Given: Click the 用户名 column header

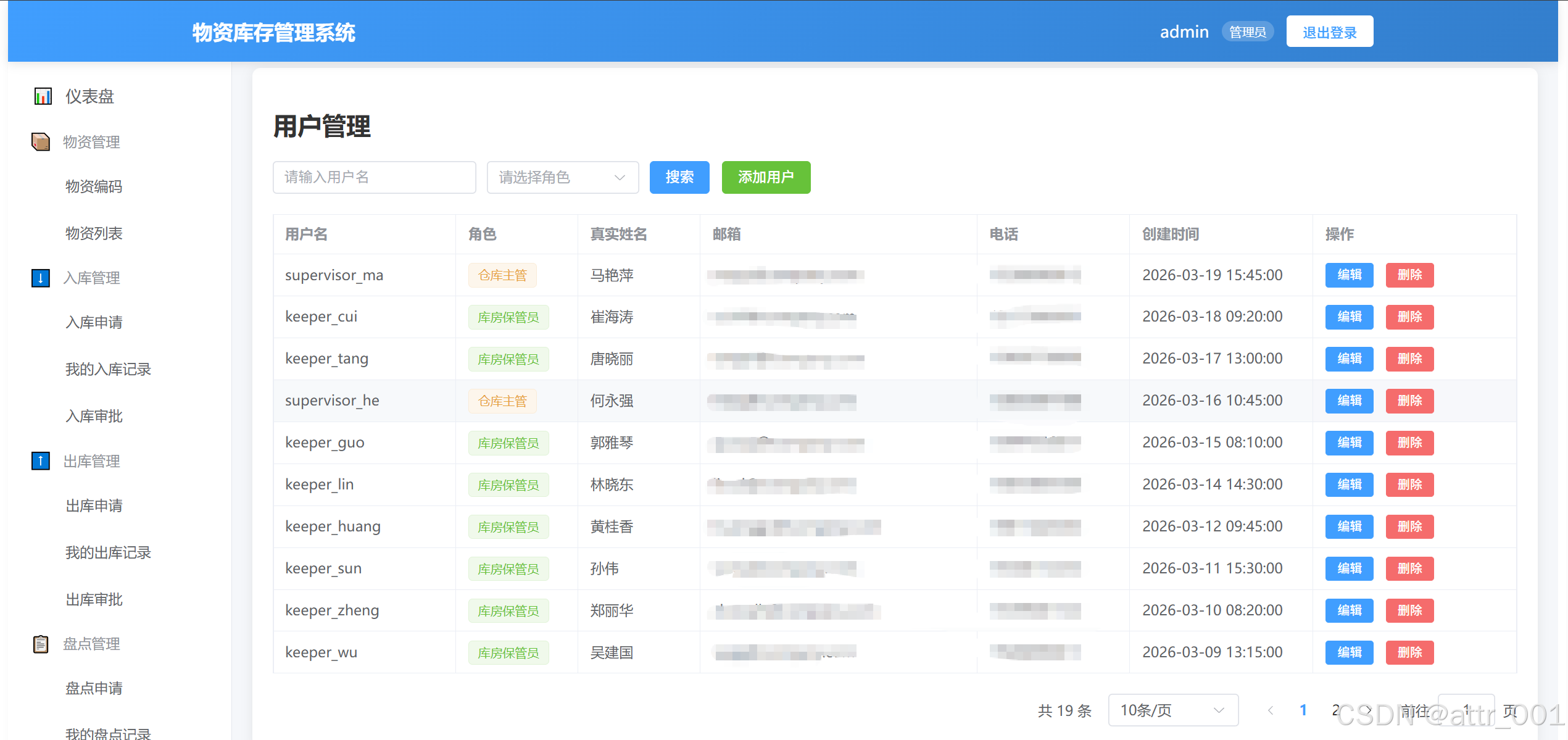Looking at the screenshot, I should [x=306, y=235].
